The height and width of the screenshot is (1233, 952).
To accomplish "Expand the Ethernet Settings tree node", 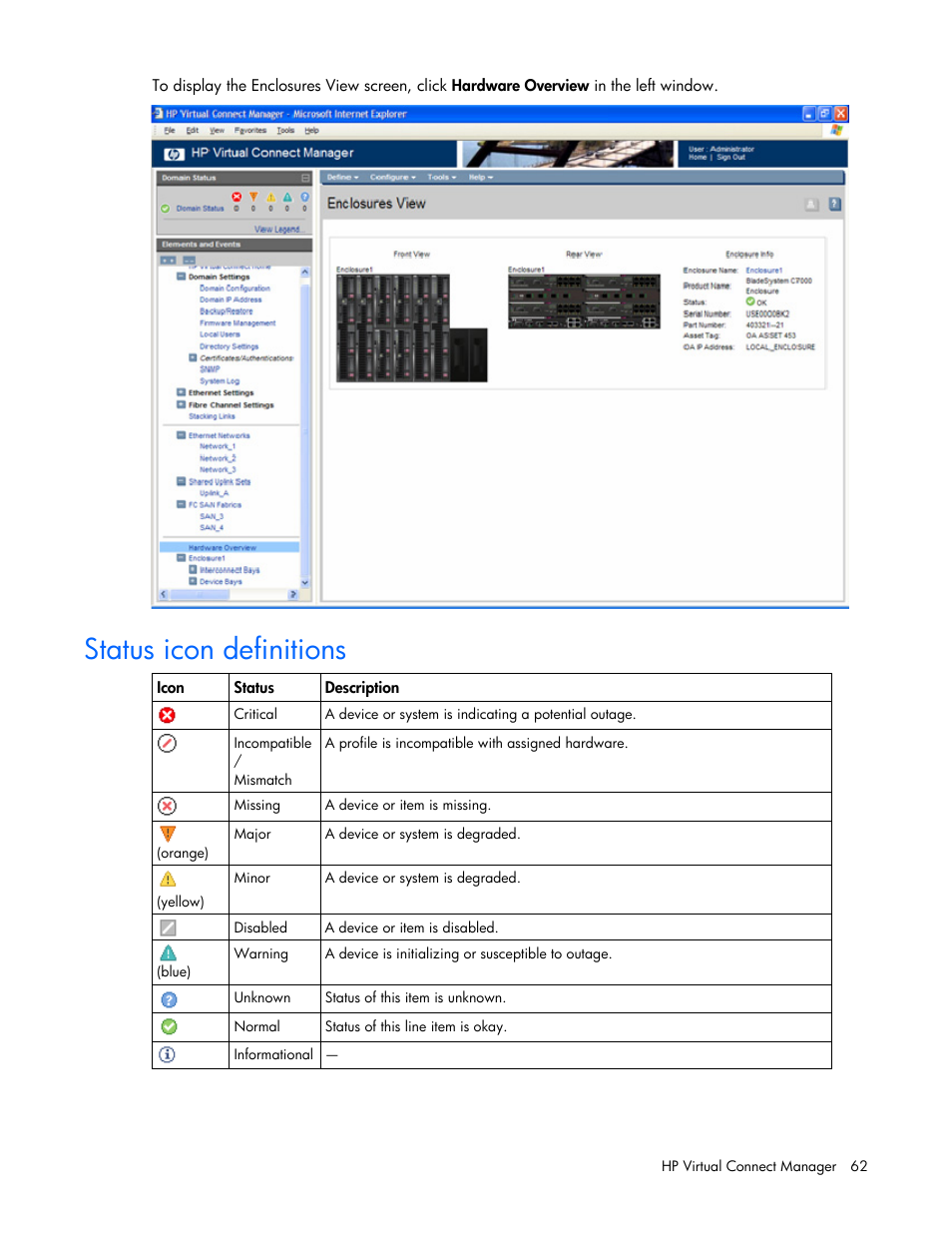I will [181, 392].
